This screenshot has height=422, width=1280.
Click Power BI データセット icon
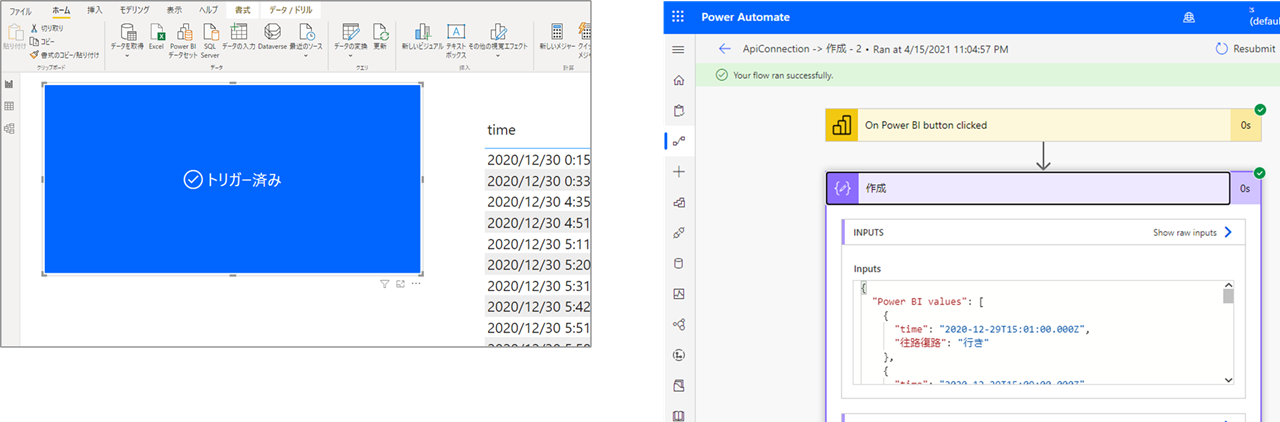[183, 31]
